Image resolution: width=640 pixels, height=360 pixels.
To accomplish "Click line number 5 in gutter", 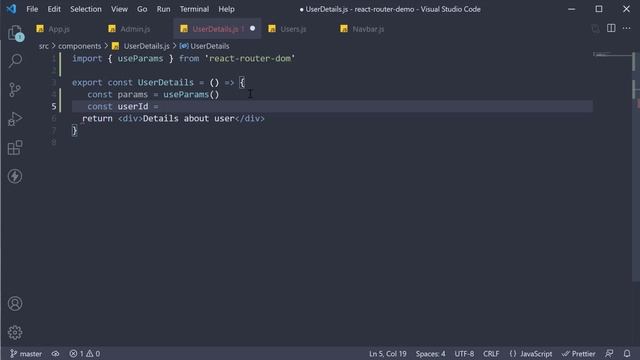I will point(53,107).
